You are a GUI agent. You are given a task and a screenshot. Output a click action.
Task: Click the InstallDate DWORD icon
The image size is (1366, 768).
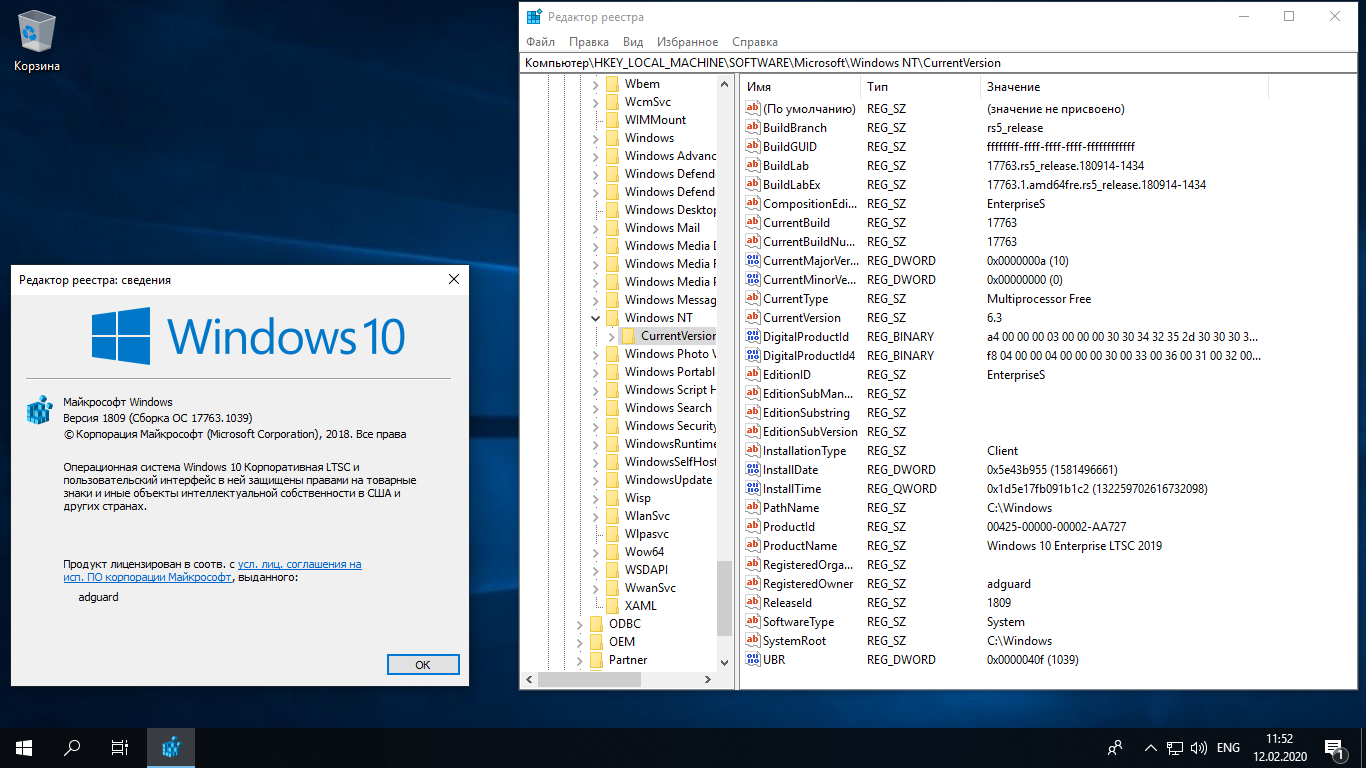[x=753, y=470]
